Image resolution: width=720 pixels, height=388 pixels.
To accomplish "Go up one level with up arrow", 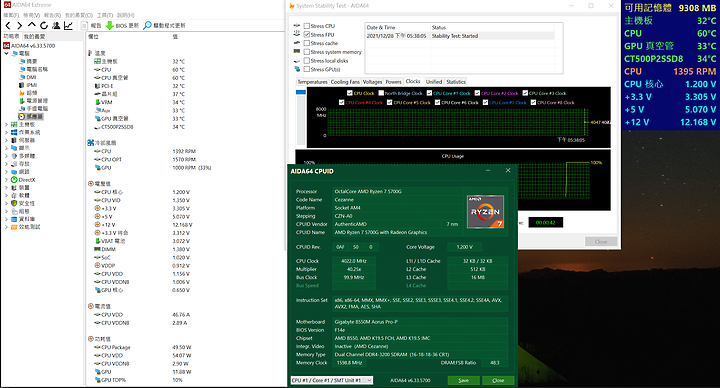I will (x=31, y=25).
